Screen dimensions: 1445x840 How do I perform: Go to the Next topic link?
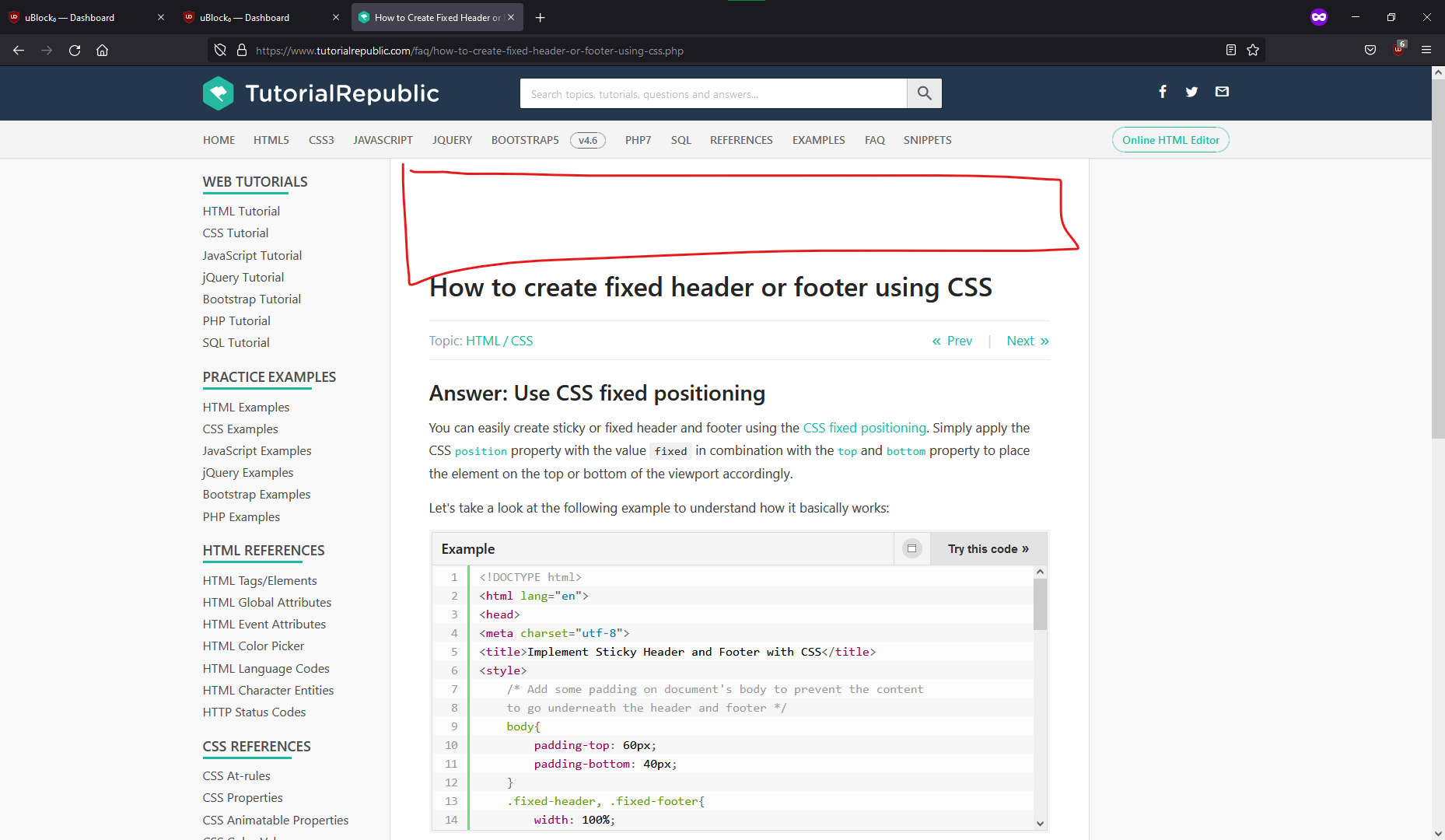click(x=1028, y=341)
